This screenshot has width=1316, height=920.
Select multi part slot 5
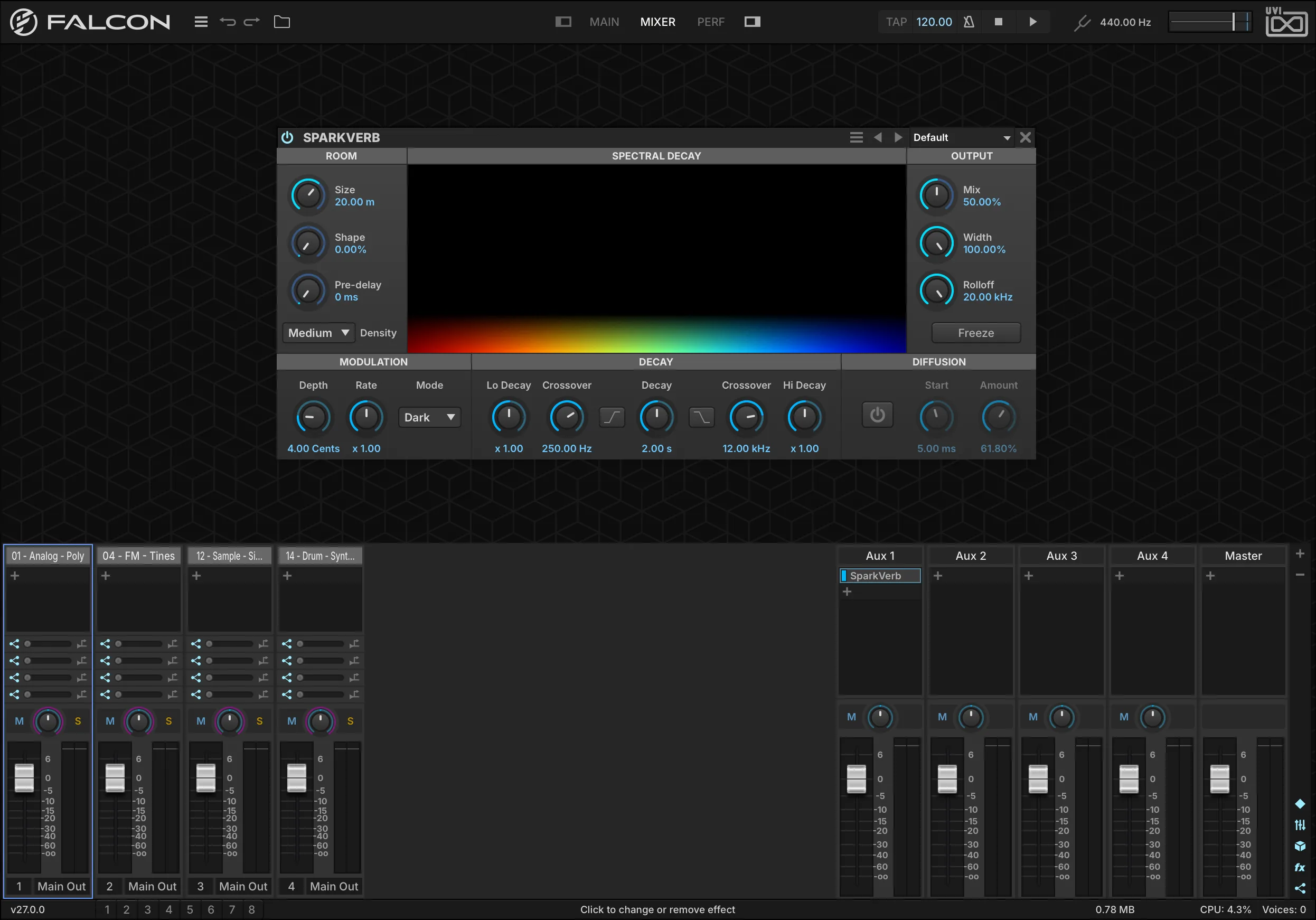pyautogui.click(x=190, y=909)
